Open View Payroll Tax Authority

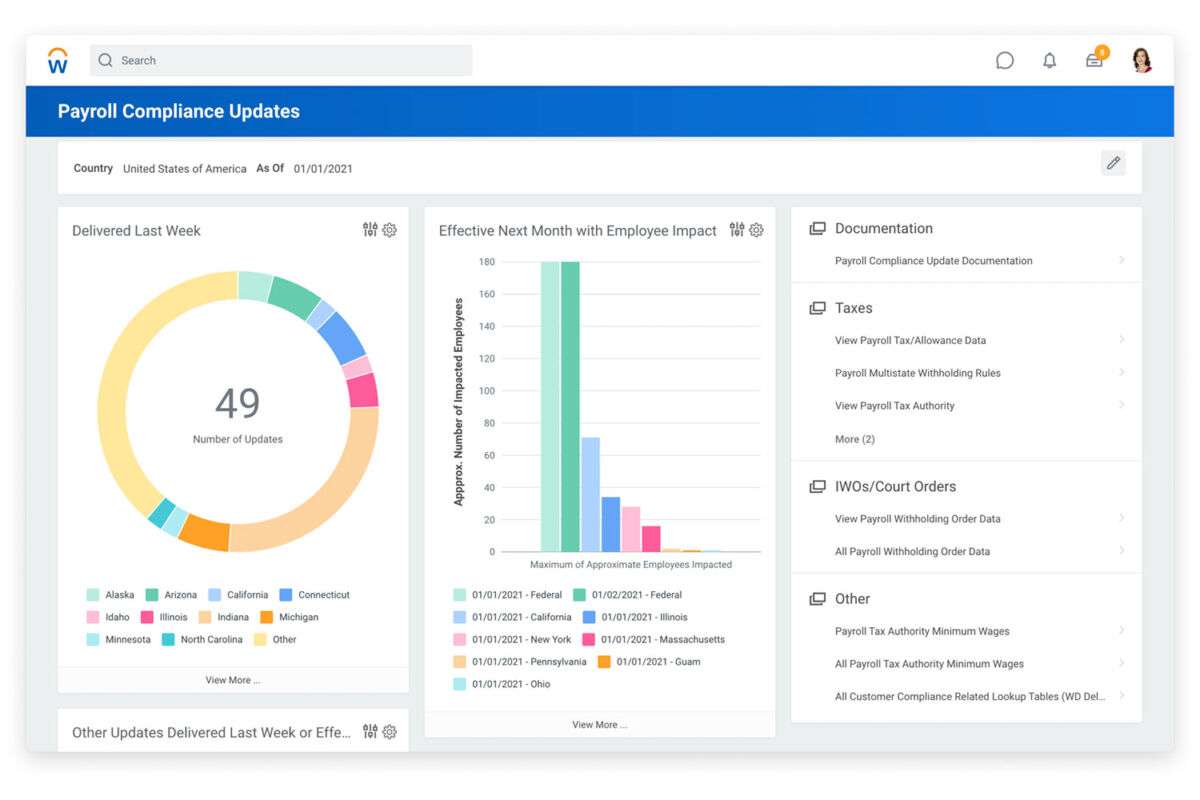894,406
